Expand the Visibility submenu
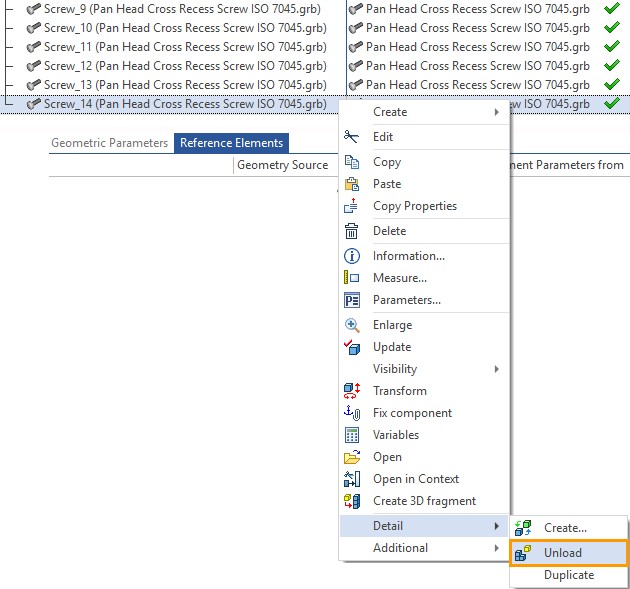This screenshot has width=630, height=589. click(425, 369)
